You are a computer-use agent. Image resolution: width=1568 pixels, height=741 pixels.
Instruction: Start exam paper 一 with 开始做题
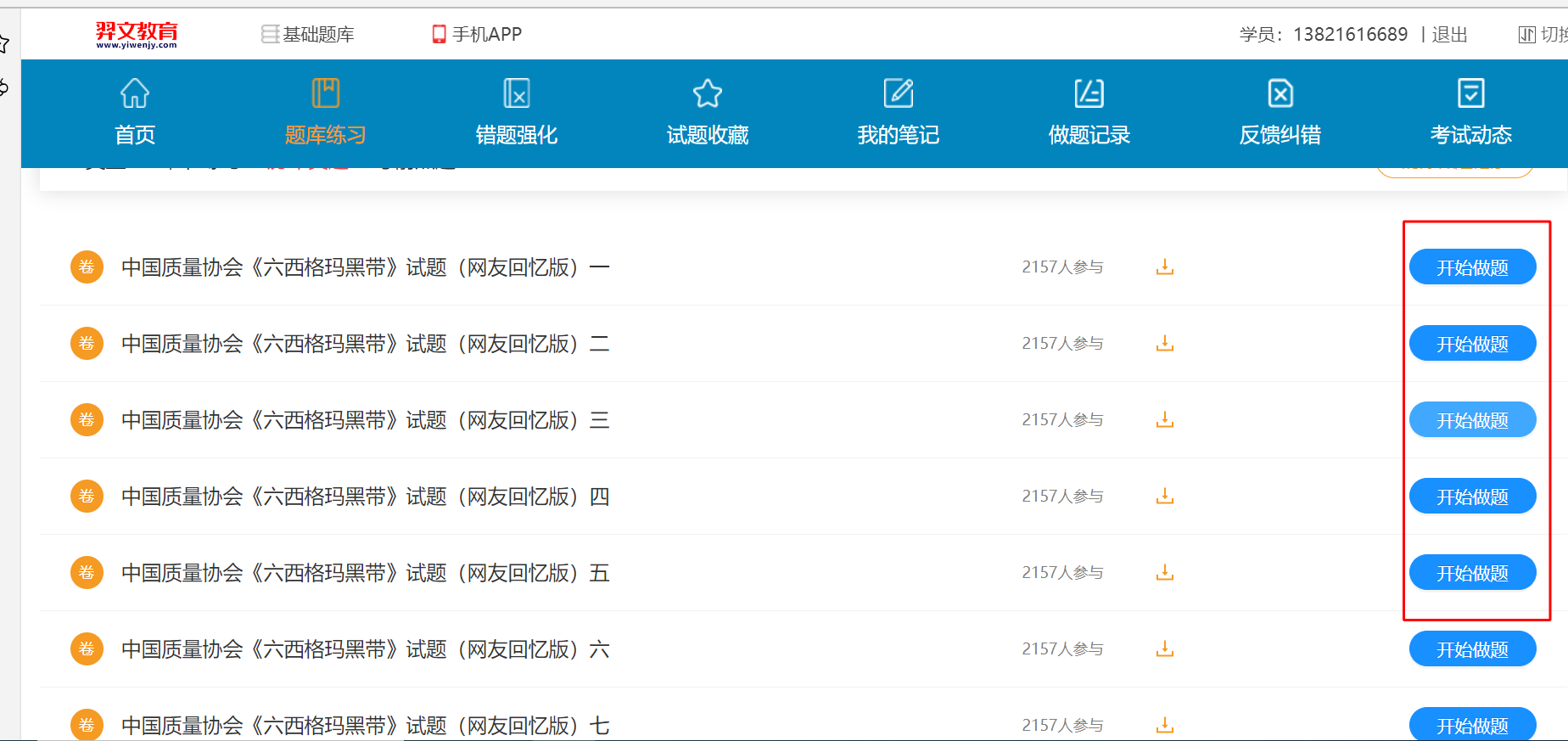1472,267
